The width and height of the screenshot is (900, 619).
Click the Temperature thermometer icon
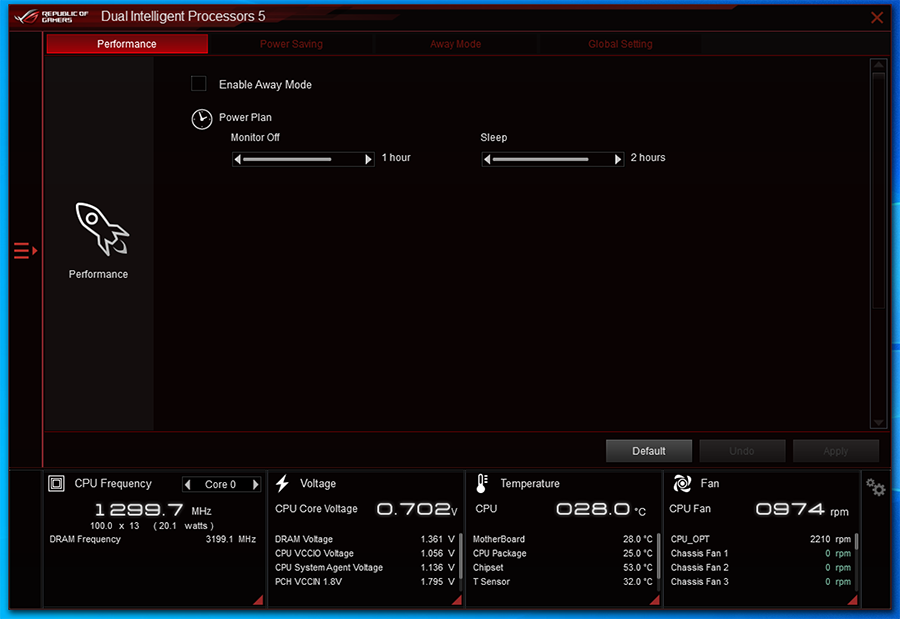[482, 483]
